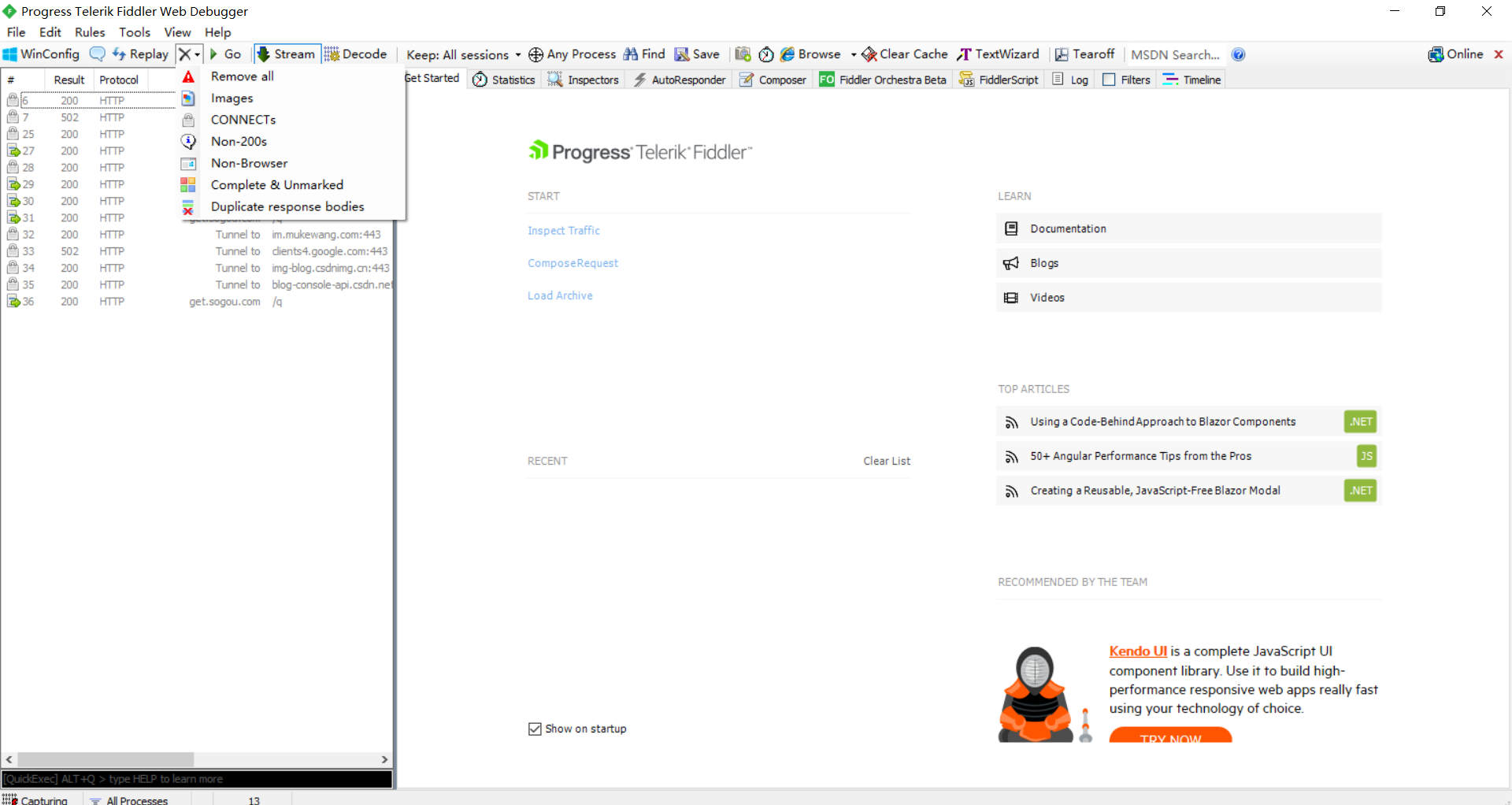This screenshot has width=1512, height=805.
Task: Click the timer stopwatch icon in toolbar
Action: click(x=766, y=54)
